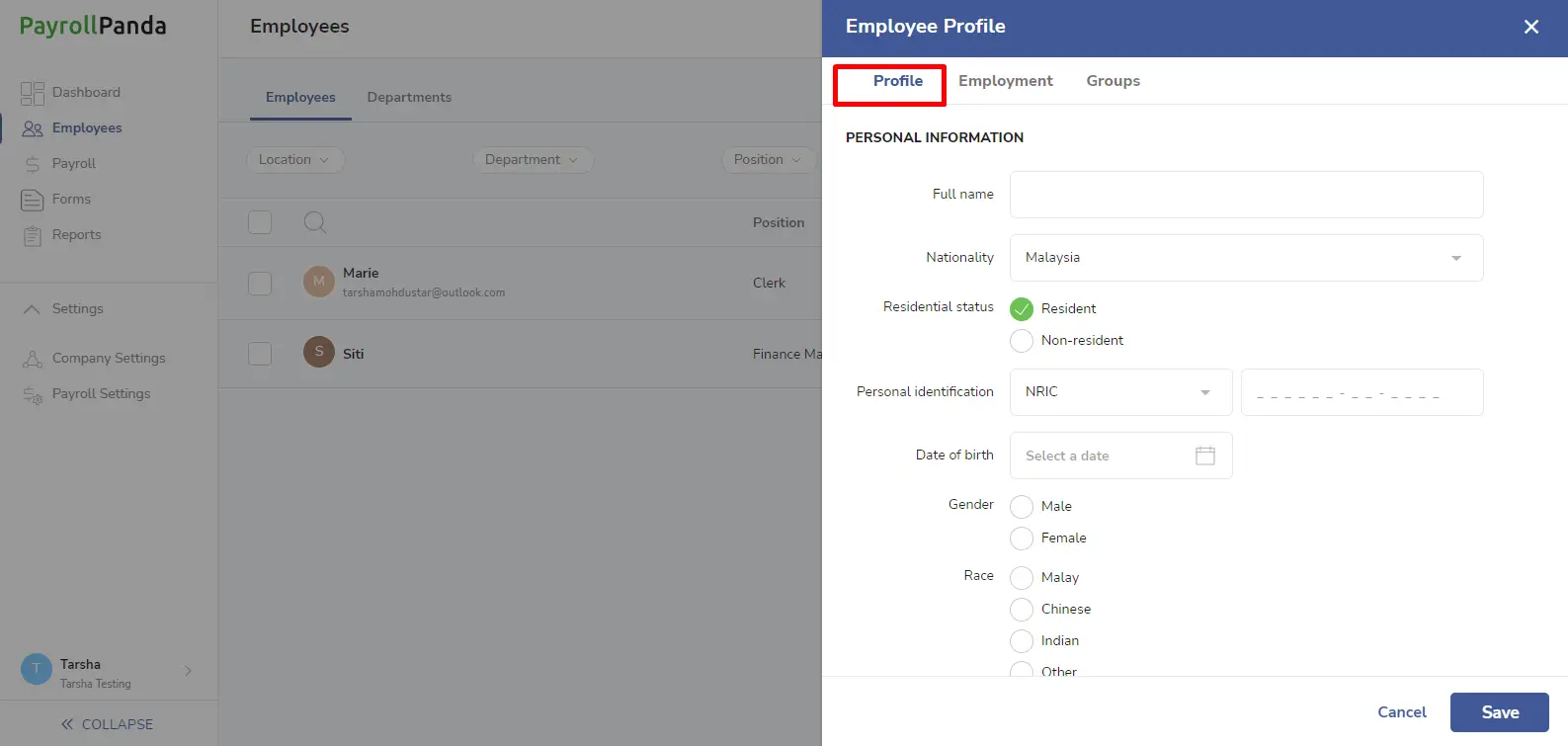Open the Location filter dropdown
The image size is (1568, 746).
(294, 160)
